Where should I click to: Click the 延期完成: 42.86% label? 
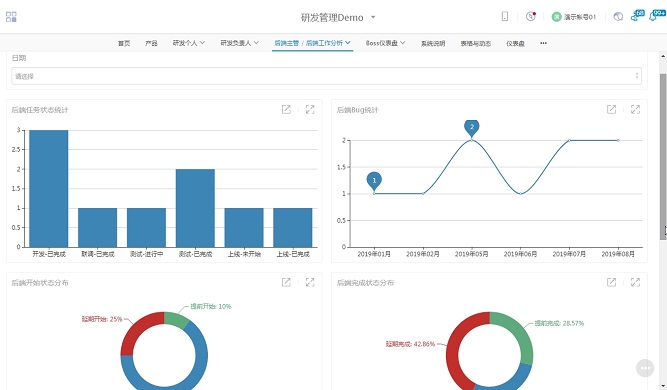point(410,344)
